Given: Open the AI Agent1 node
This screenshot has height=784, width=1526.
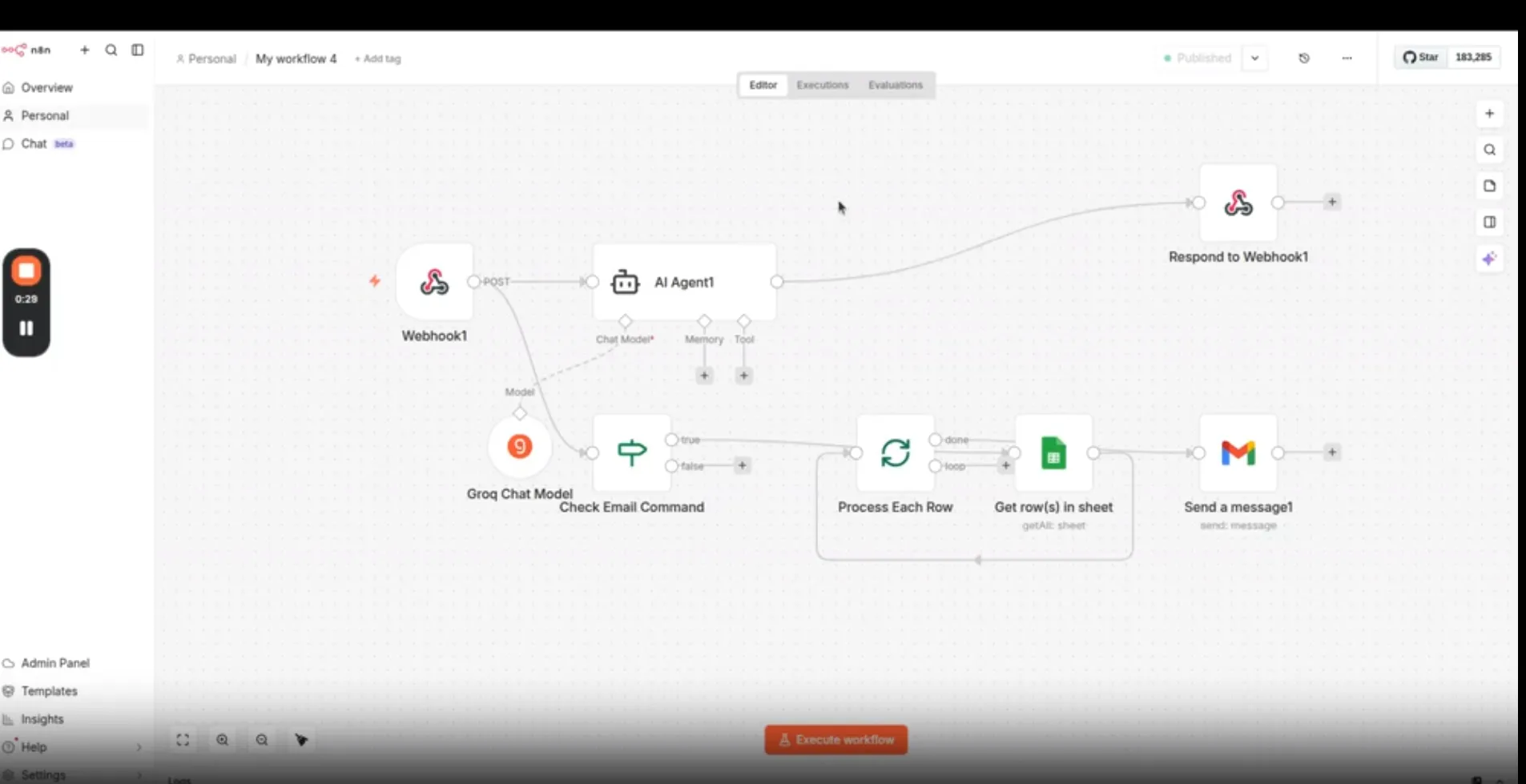Looking at the screenshot, I should coord(684,282).
